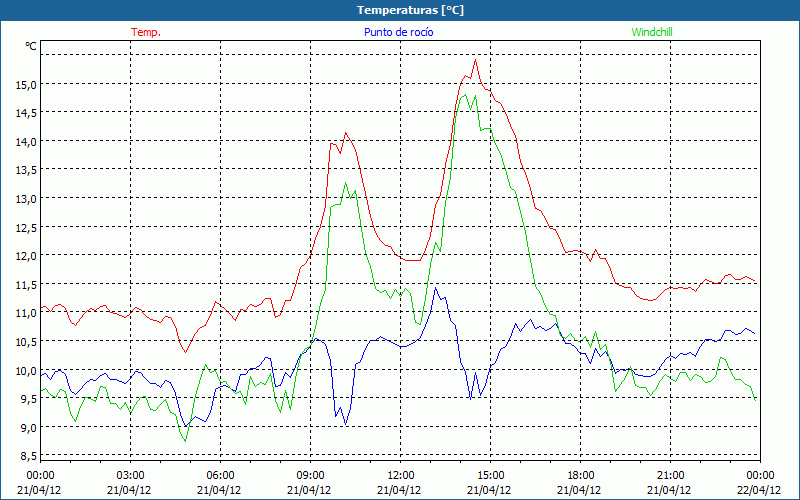The width and height of the screenshot is (800, 500).
Task: Click the 21/04/12 date under 12:00
Action: 399,490
